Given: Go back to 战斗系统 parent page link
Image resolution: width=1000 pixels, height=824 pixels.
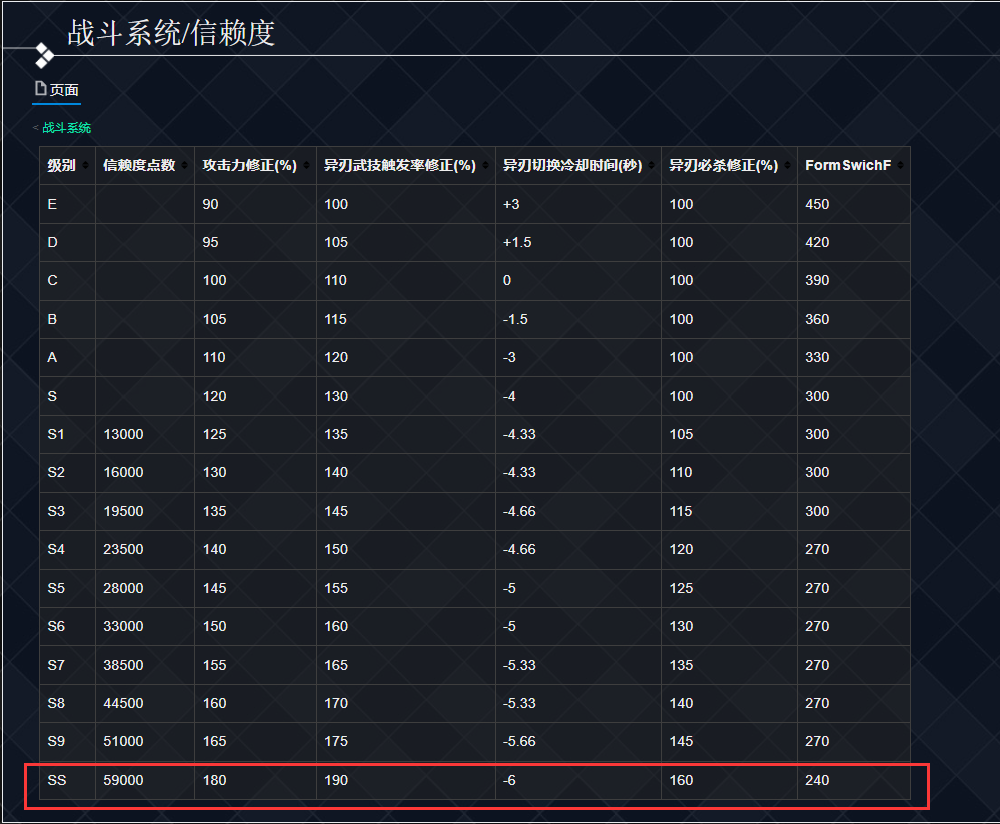Looking at the screenshot, I should (66, 128).
